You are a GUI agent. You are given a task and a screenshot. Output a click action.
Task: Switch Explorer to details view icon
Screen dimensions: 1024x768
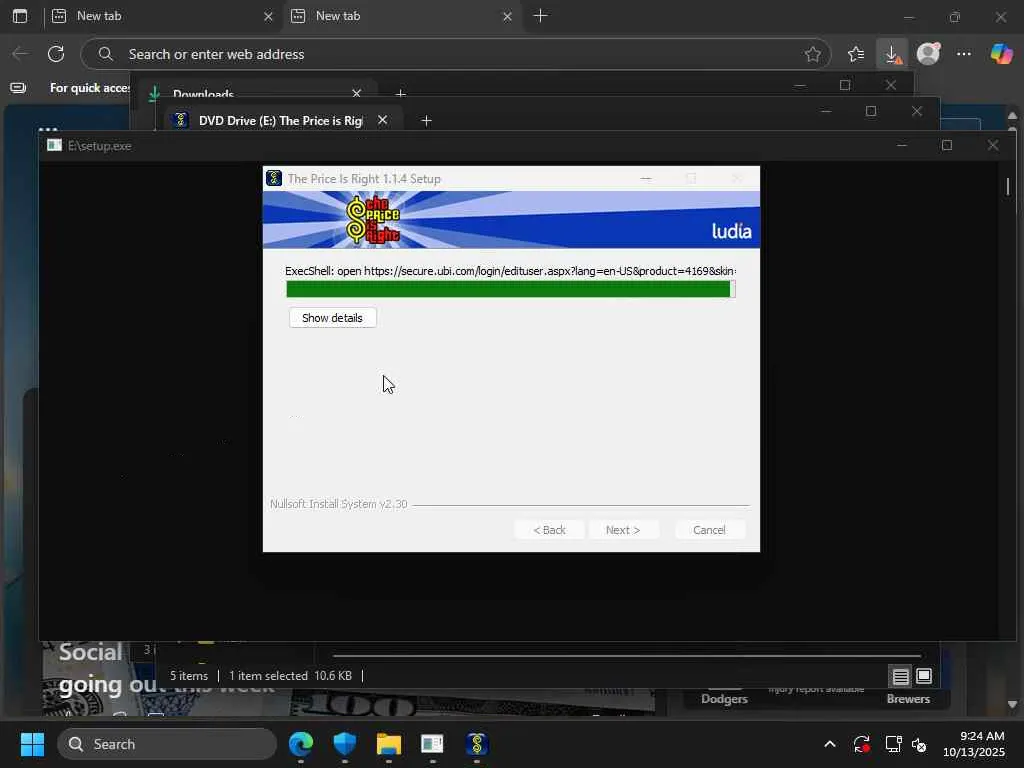click(901, 677)
